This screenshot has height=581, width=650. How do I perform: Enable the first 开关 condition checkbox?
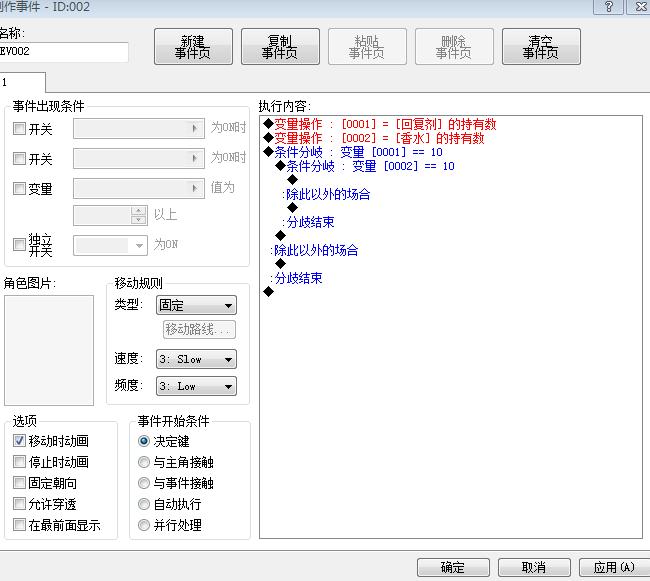pyautogui.click(x=19, y=128)
